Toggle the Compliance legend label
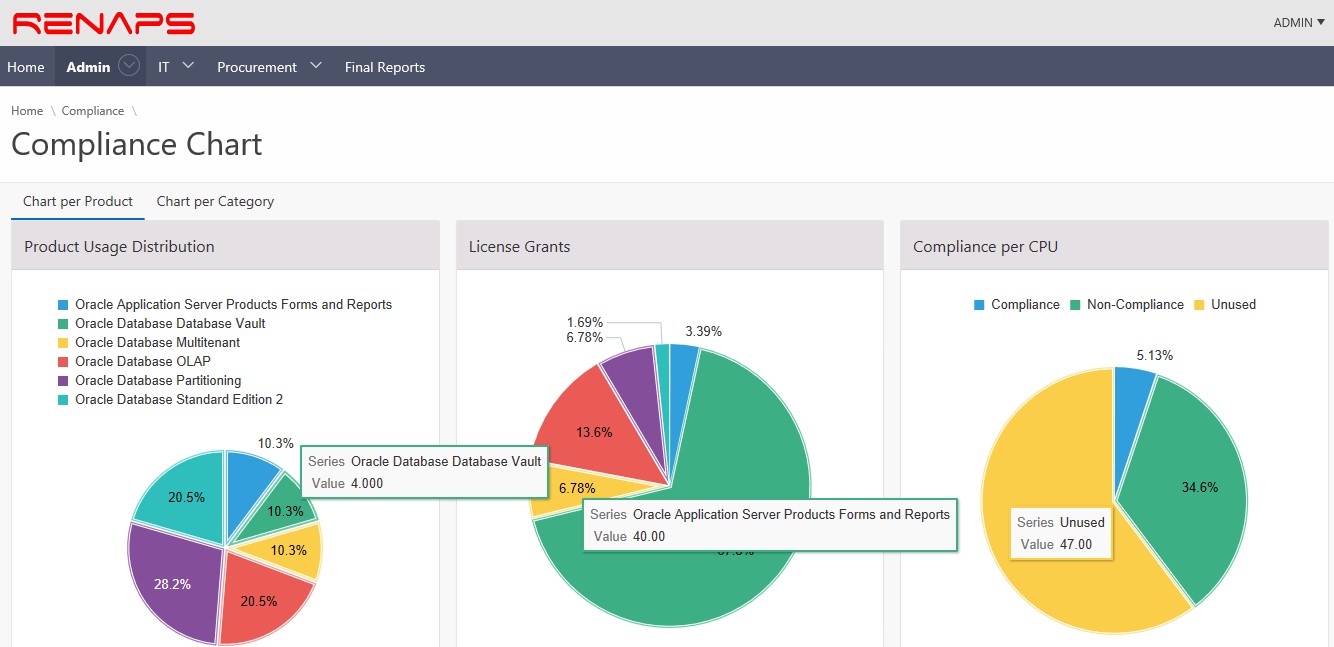This screenshot has height=647, width=1334. point(1025,304)
